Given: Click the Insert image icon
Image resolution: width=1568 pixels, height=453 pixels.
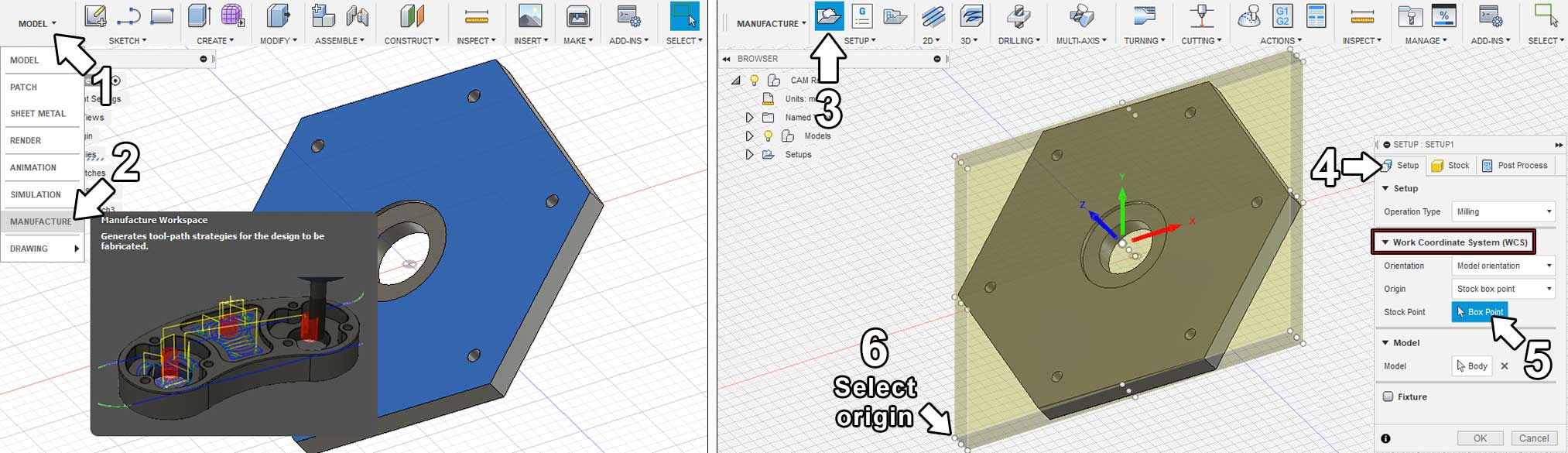Looking at the screenshot, I should tap(530, 15).
